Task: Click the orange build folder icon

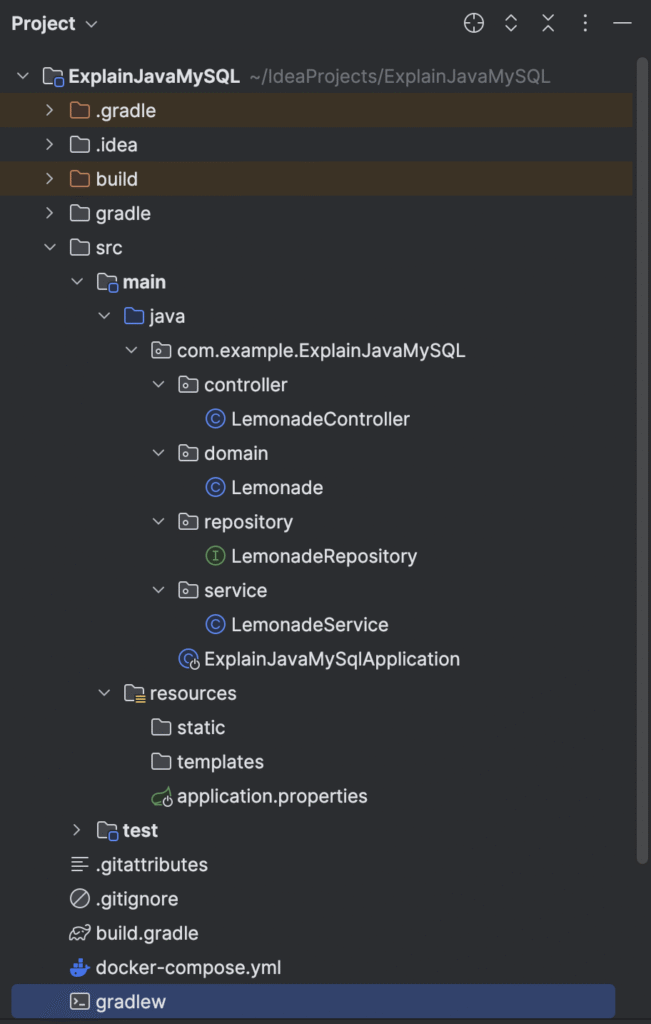Action: tap(80, 179)
